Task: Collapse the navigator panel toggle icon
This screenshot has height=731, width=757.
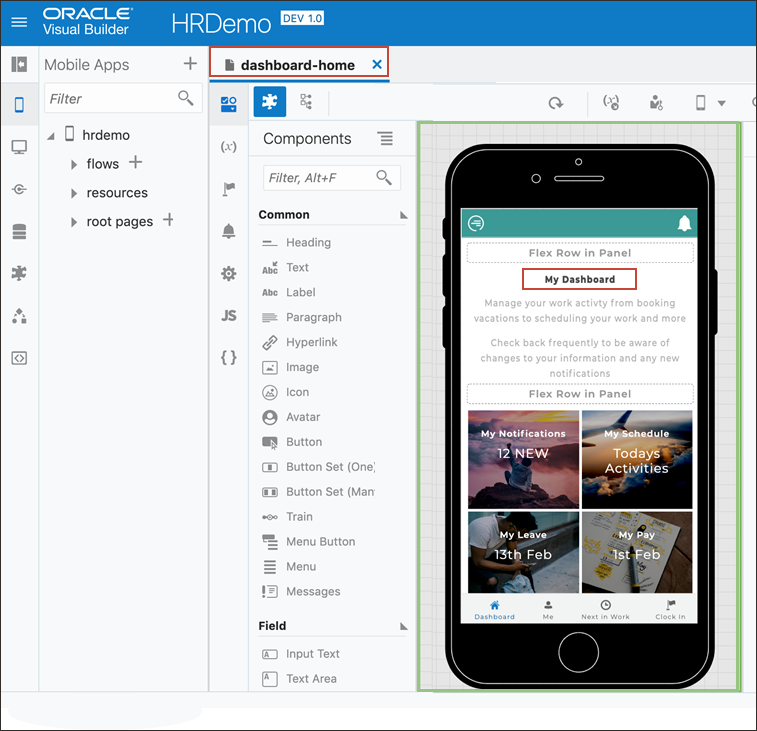Action: pos(19,64)
